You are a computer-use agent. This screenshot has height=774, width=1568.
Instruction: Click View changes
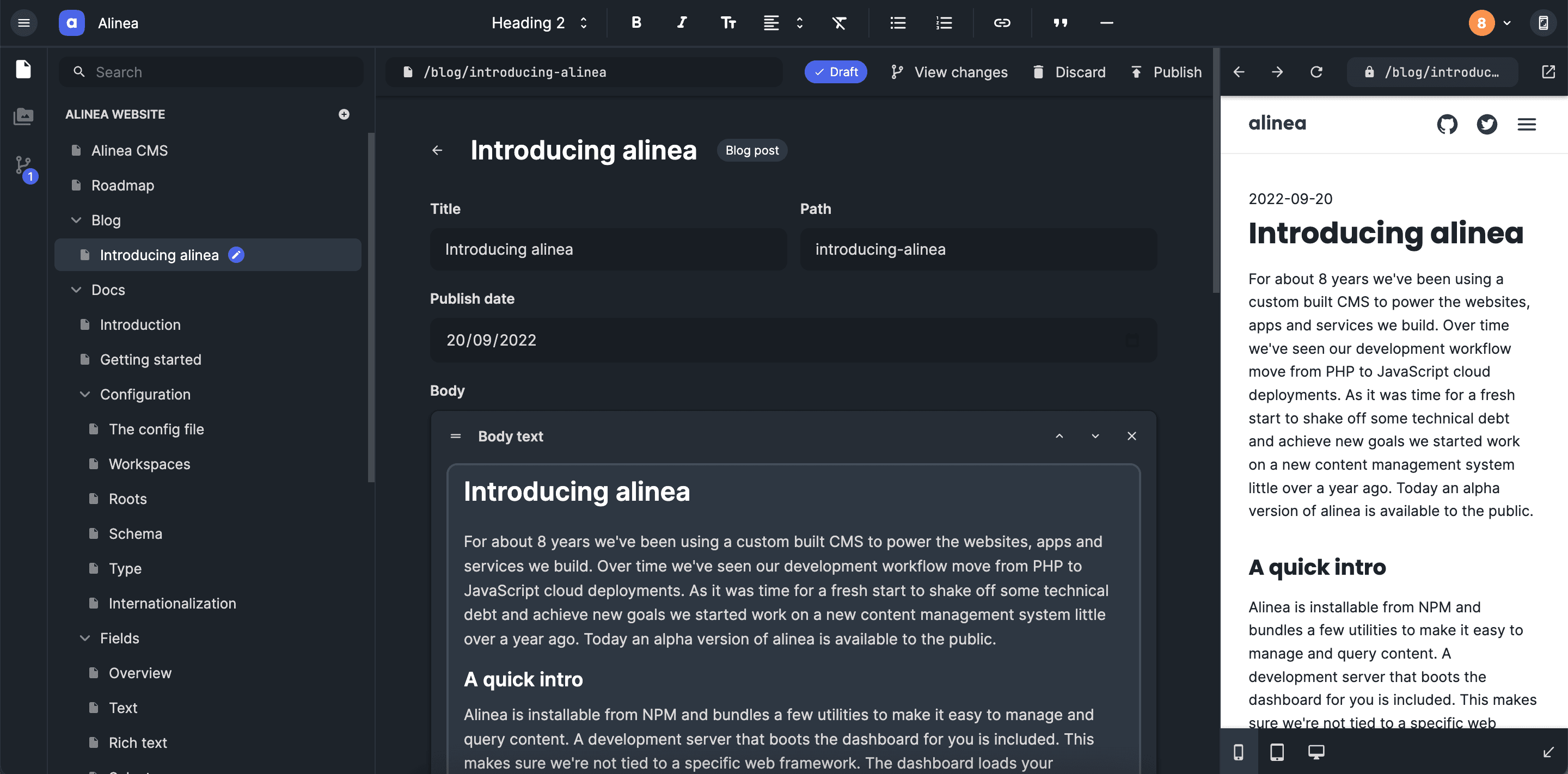tap(950, 72)
